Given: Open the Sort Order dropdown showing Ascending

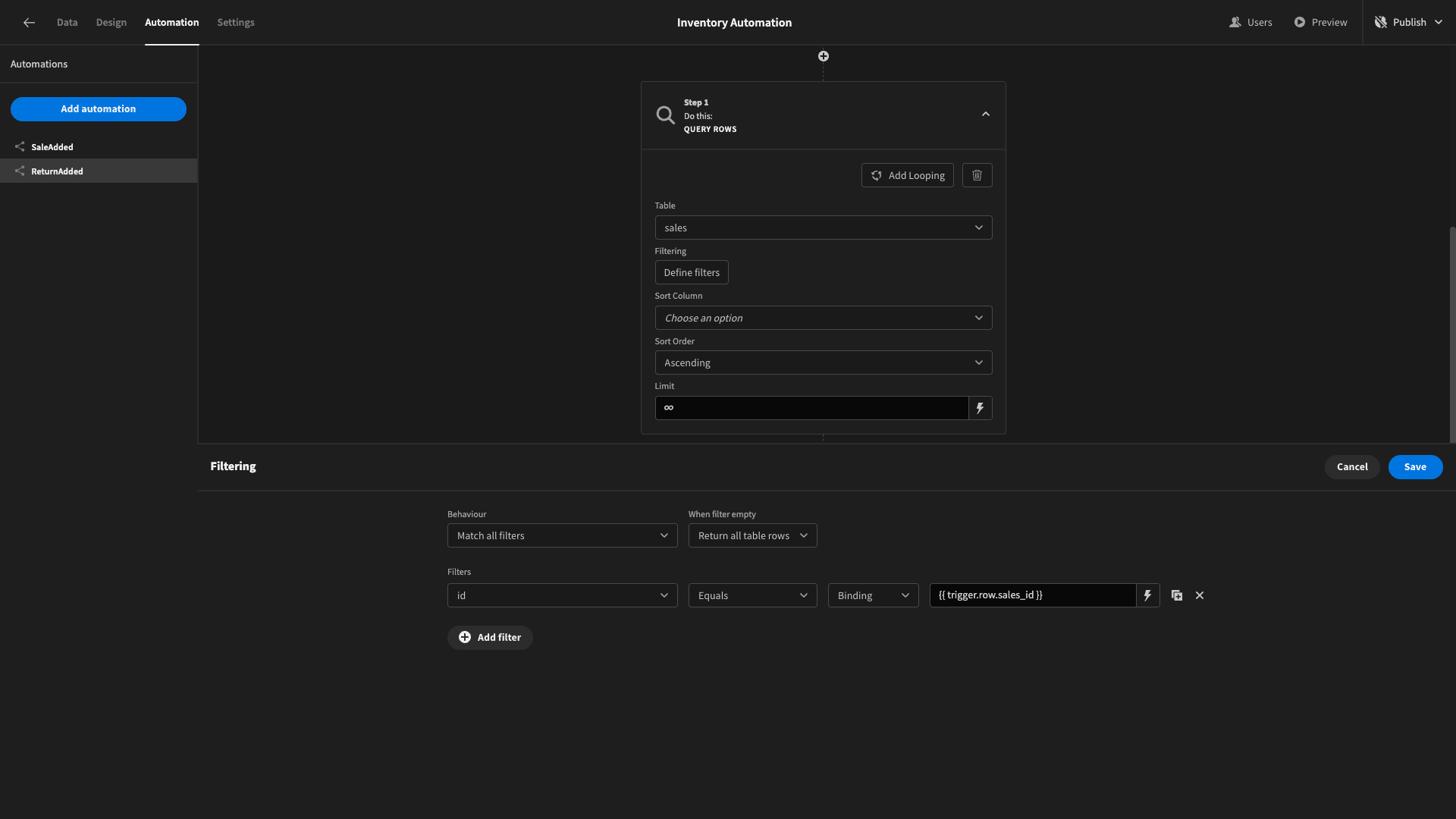Looking at the screenshot, I should pos(824,362).
